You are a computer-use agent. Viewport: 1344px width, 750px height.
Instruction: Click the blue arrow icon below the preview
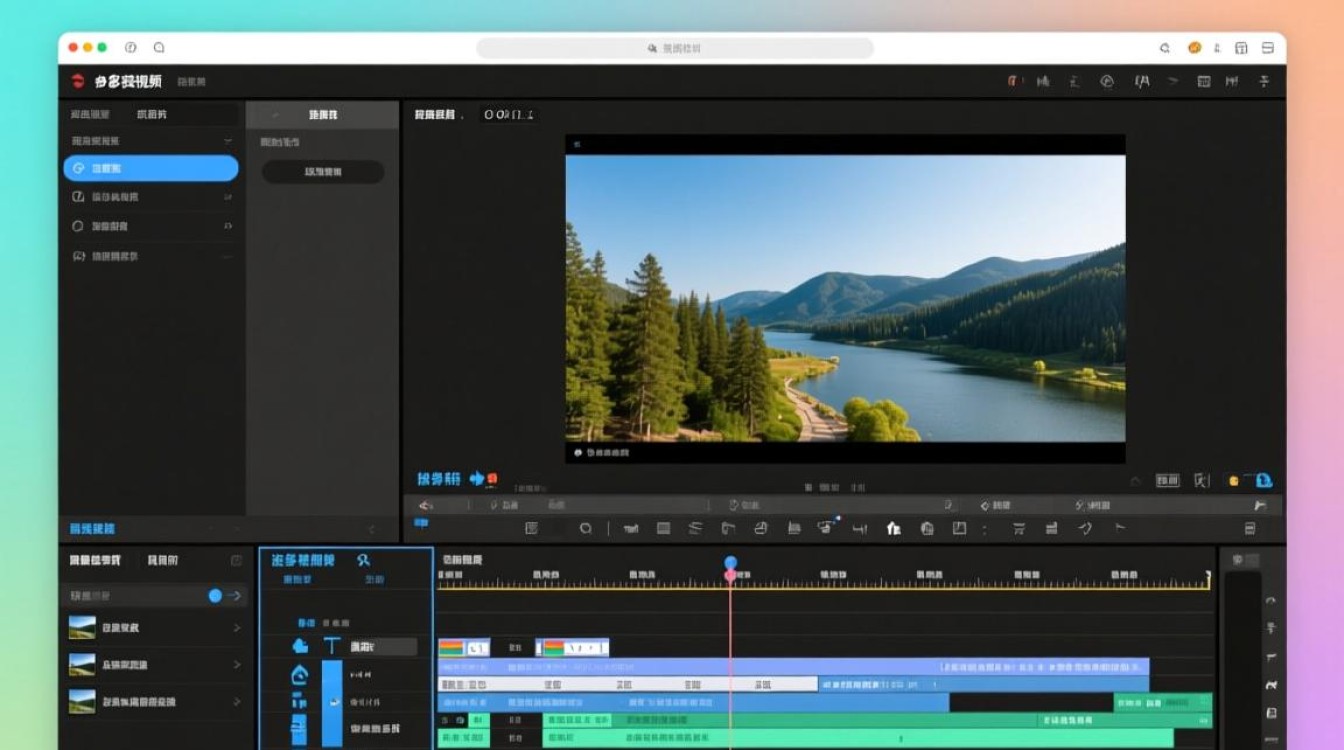(x=477, y=479)
